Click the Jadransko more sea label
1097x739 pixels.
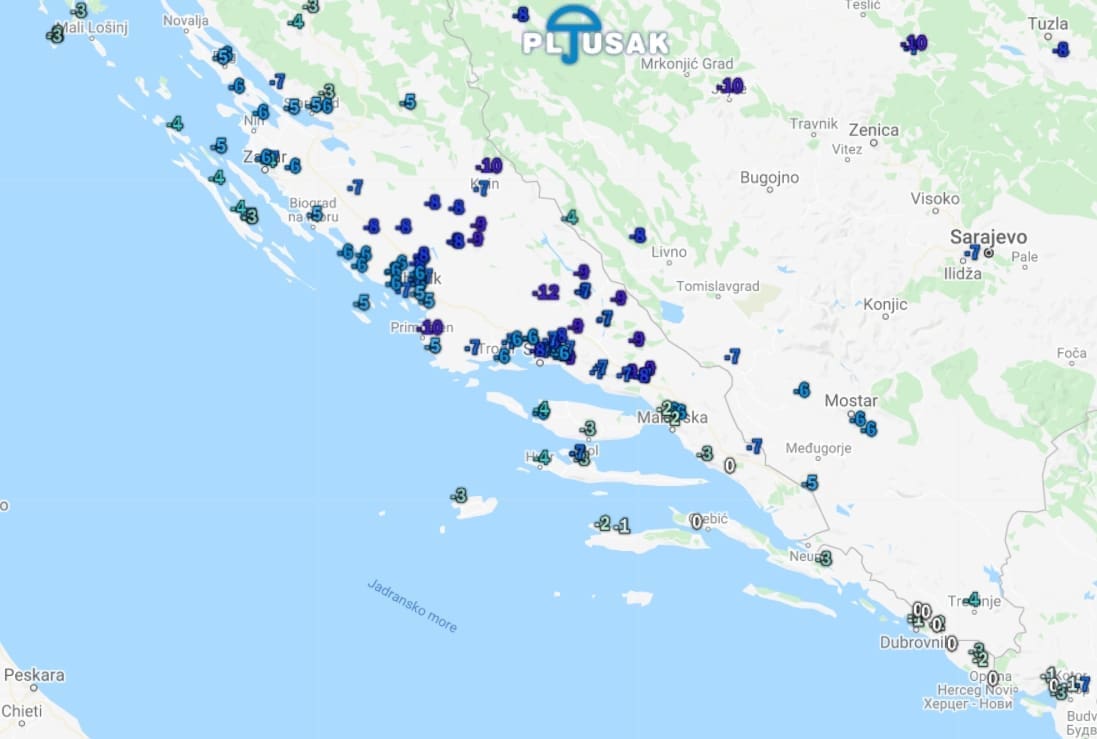[412, 605]
